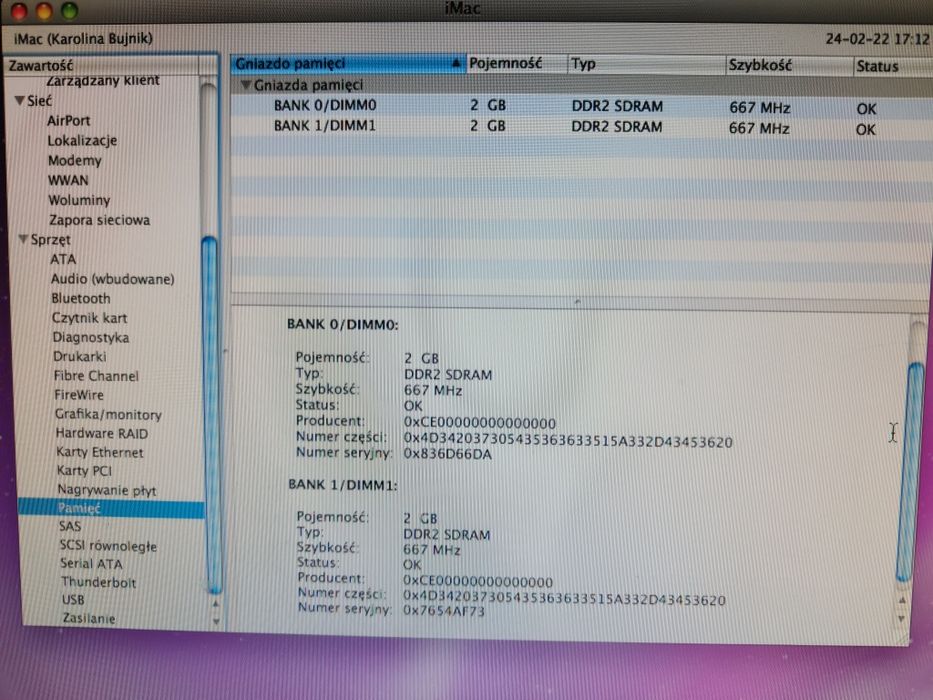Select FireWire in the sidebar
This screenshot has width=933, height=700.
tap(79, 395)
